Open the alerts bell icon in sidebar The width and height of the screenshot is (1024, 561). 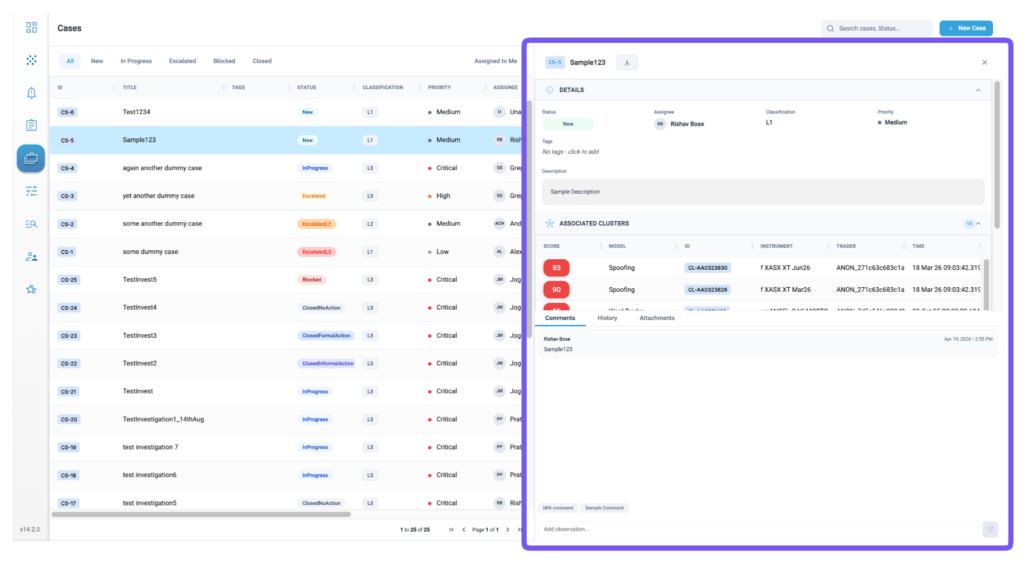click(x=31, y=93)
